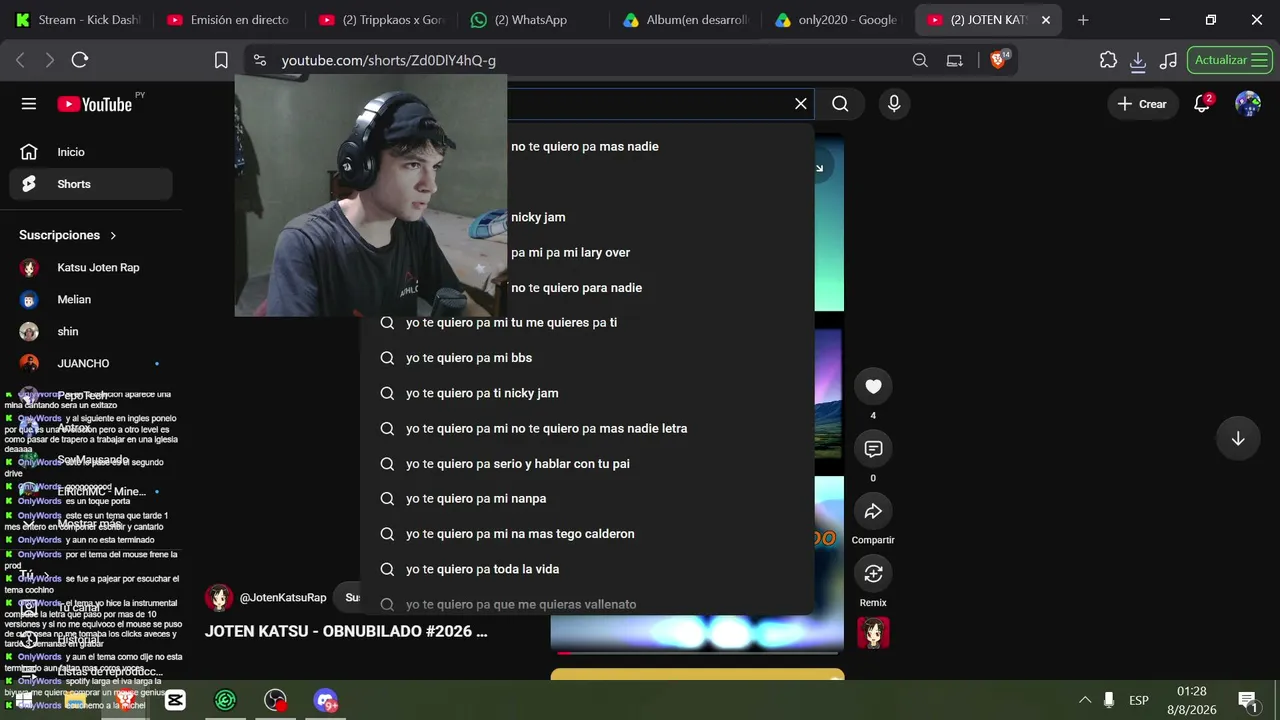Screen dimensions: 1280x720
Task: Click the Compartir share arrow icon
Action: click(x=873, y=511)
